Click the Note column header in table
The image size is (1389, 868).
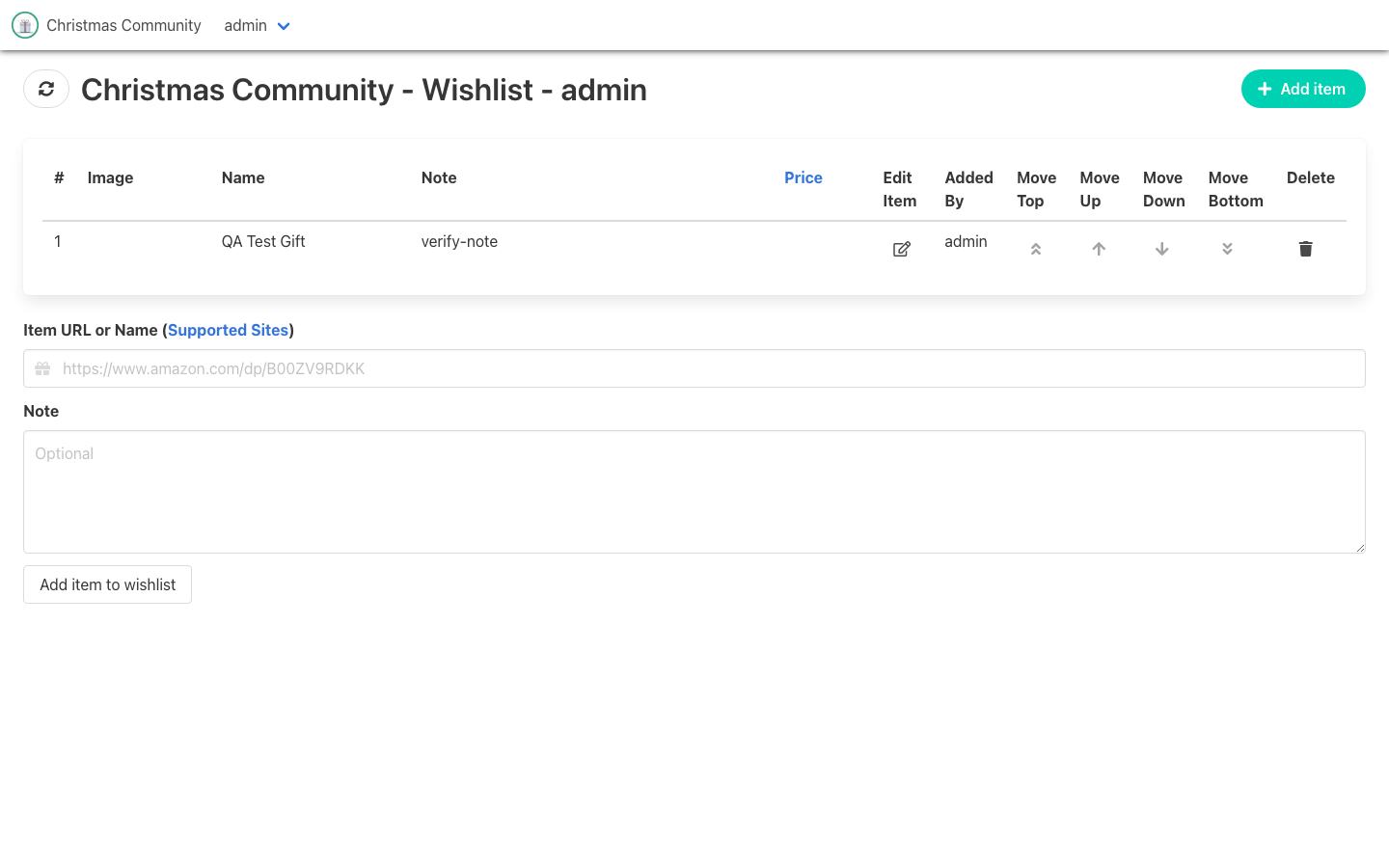click(439, 177)
